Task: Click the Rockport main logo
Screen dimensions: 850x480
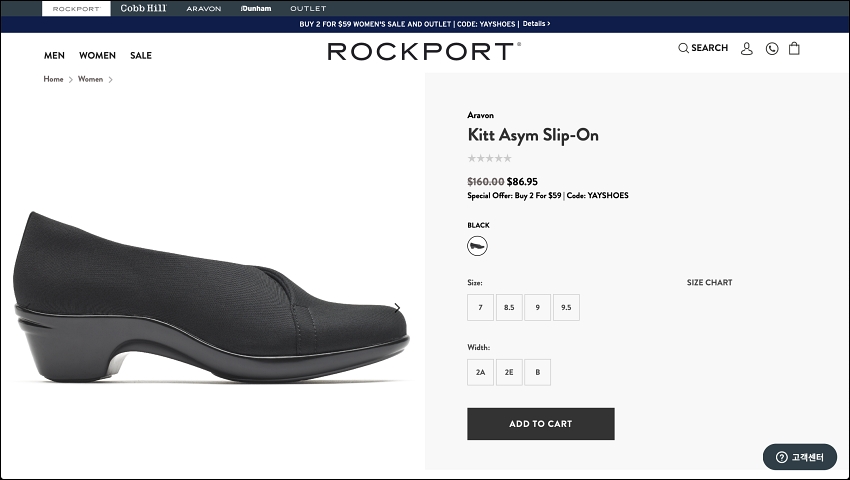Action: coord(424,52)
